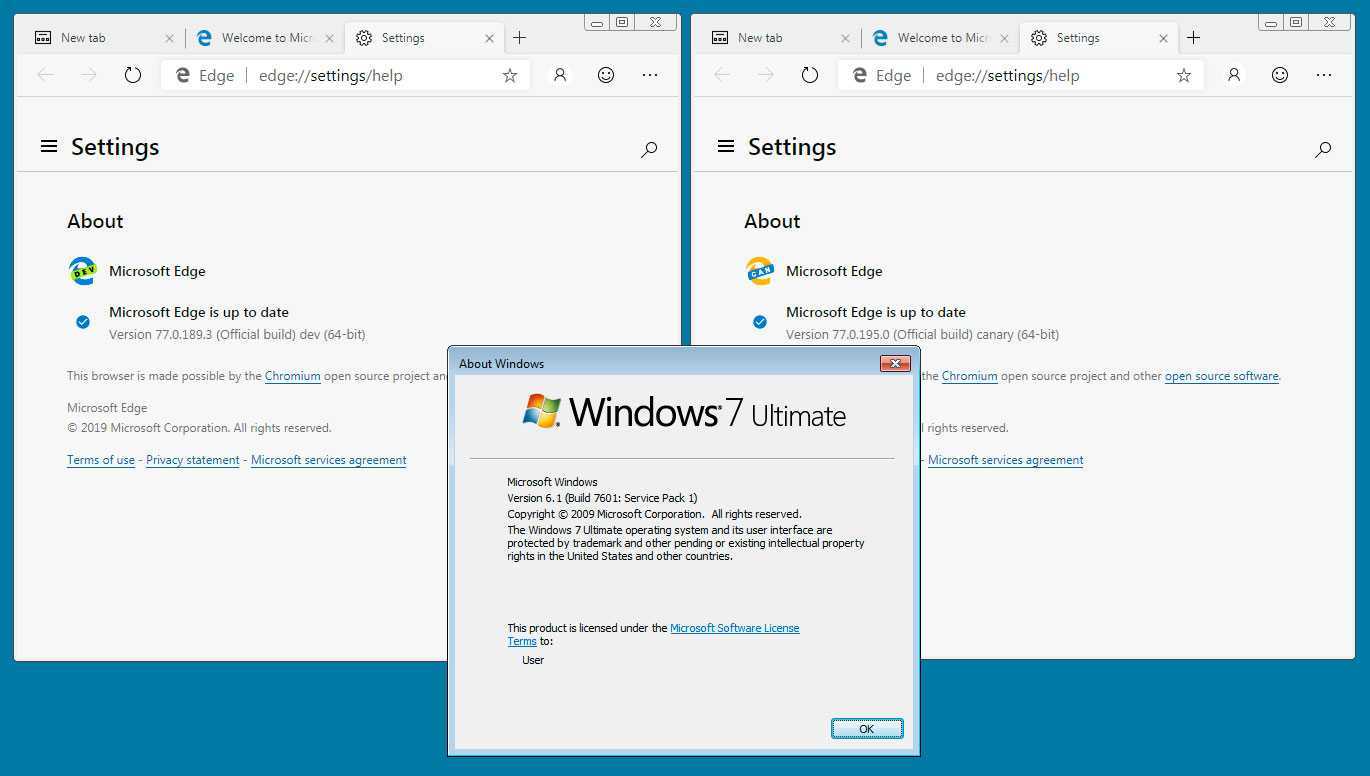1370x776 pixels.
Task: Open Terms of use link in Dev Edge
Action: 101,460
